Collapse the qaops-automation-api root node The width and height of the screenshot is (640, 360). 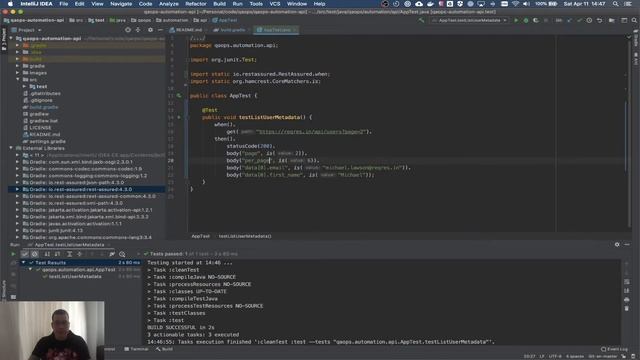click(11, 38)
